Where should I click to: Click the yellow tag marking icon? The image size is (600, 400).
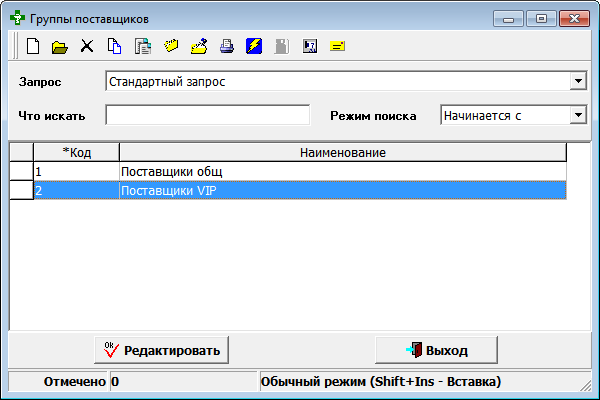coord(171,46)
